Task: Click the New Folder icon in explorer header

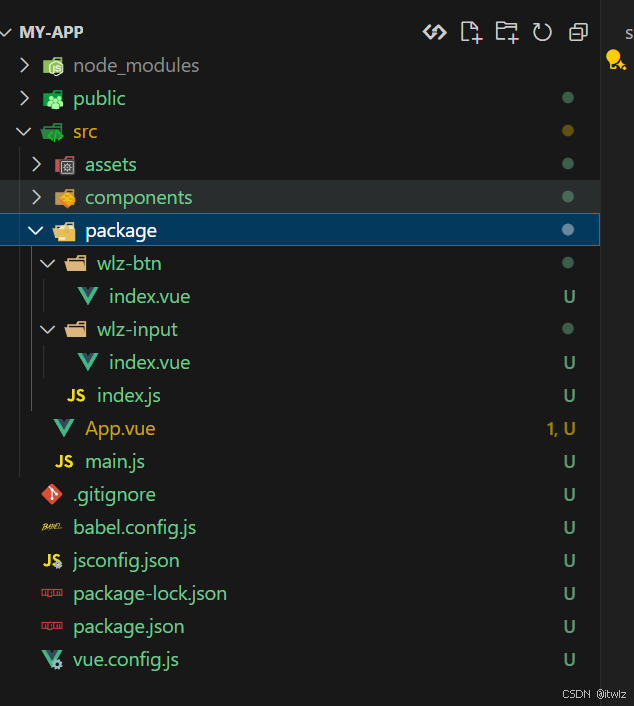Action: click(507, 32)
